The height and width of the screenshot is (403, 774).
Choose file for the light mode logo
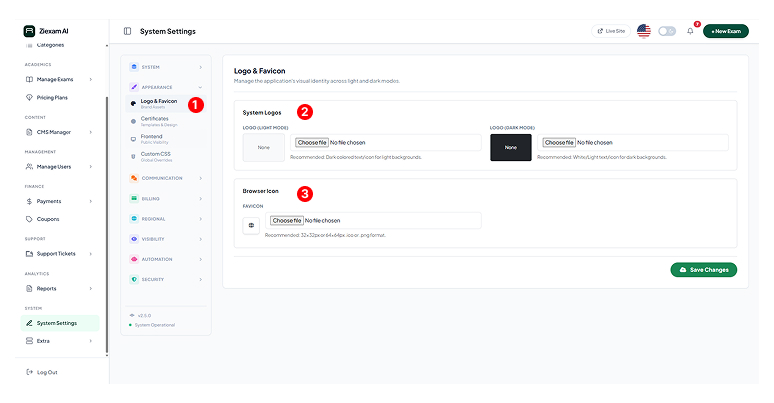pos(312,142)
